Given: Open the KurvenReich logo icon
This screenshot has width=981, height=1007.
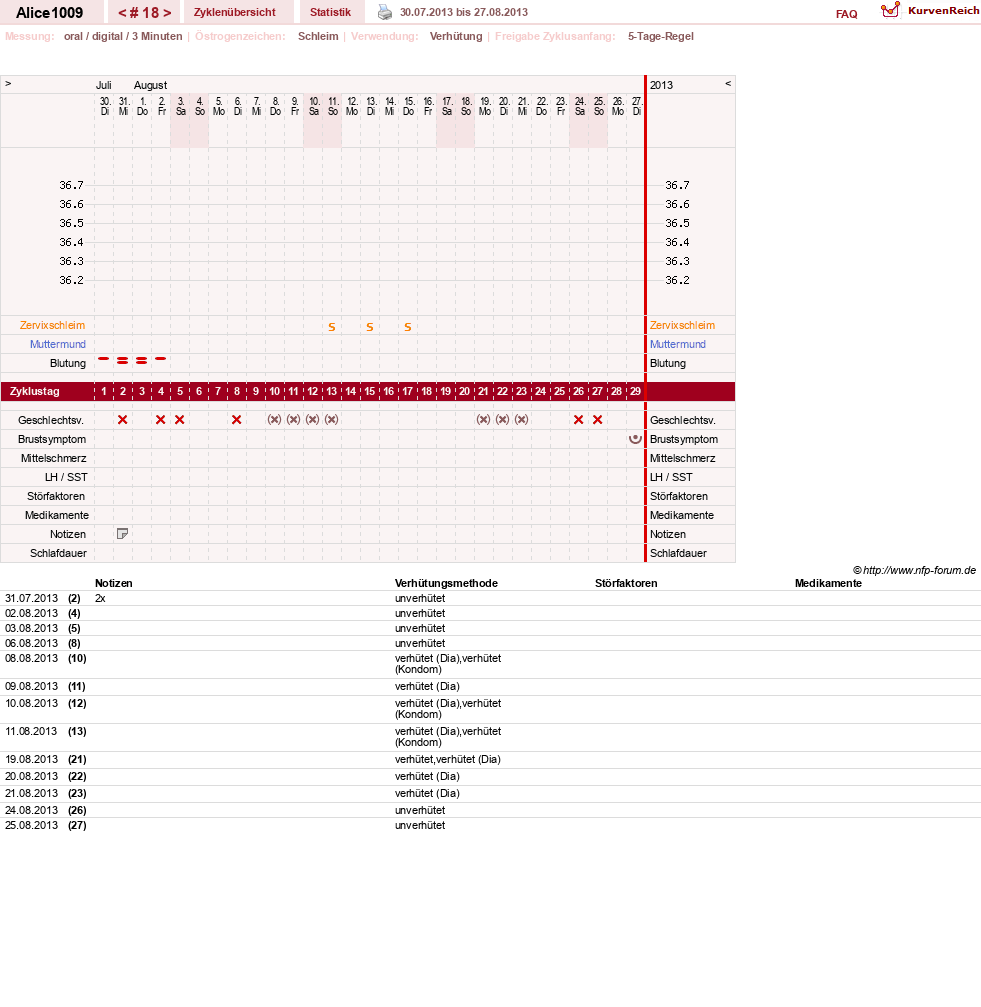Looking at the screenshot, I should (x=890, y=10).
